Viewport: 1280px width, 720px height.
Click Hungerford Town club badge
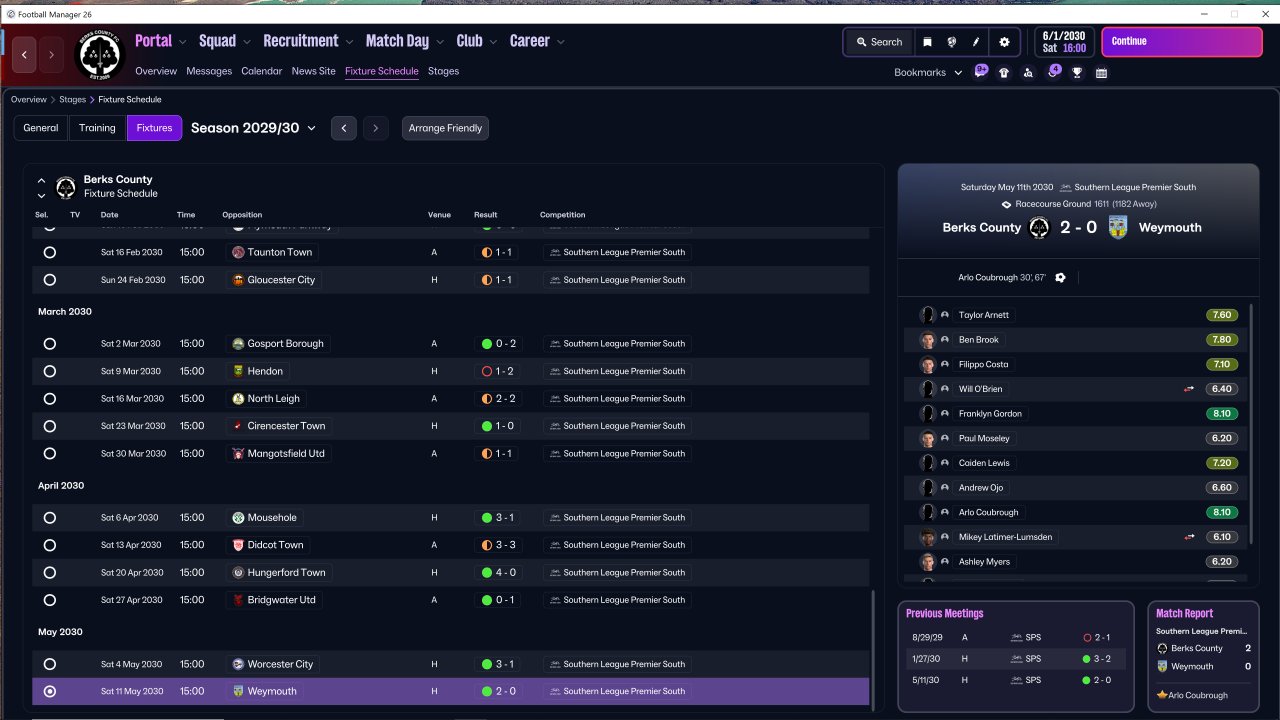(238, 572)
